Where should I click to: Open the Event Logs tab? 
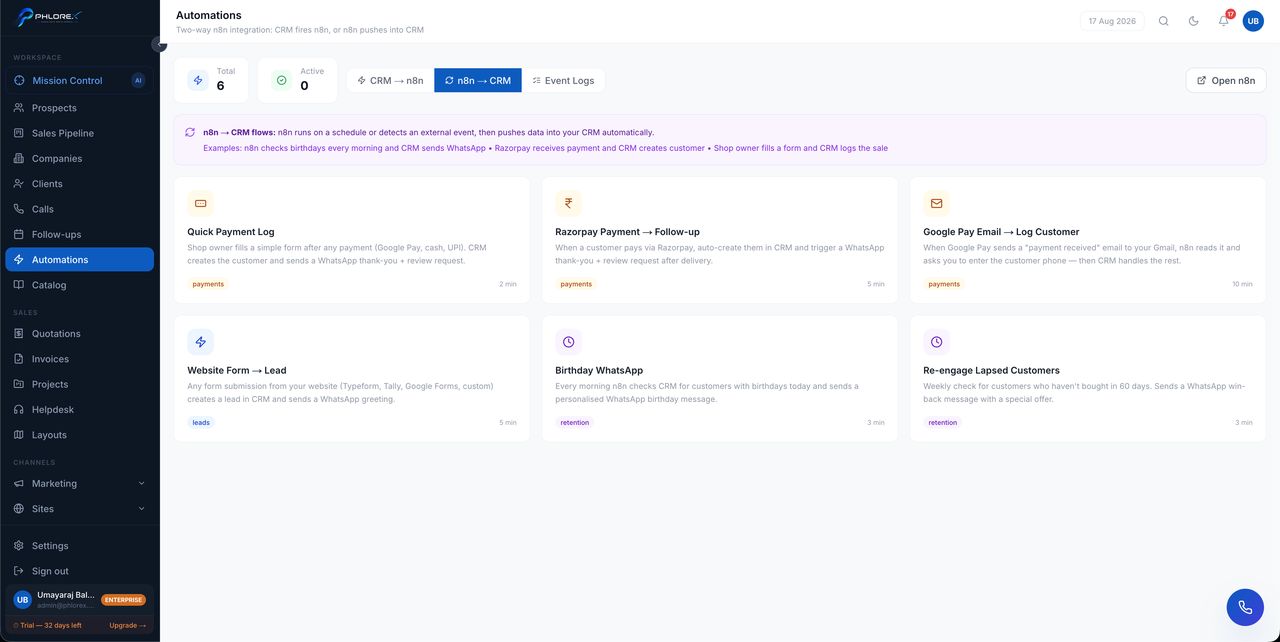[x=563, y=80]
